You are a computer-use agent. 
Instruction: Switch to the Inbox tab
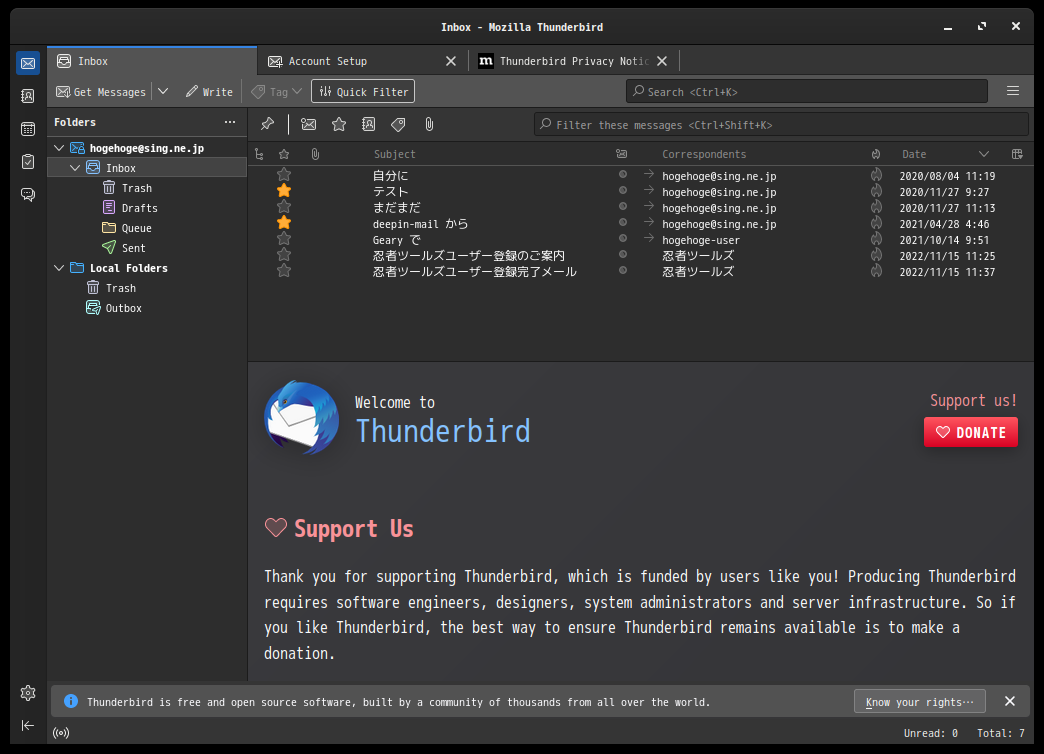click(x=152, y=61)
